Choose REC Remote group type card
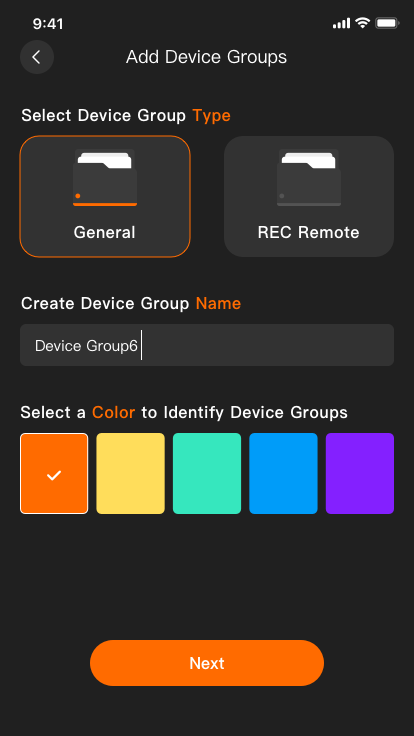This screenshot has height=736, width=414. click(x=309, y=196)
